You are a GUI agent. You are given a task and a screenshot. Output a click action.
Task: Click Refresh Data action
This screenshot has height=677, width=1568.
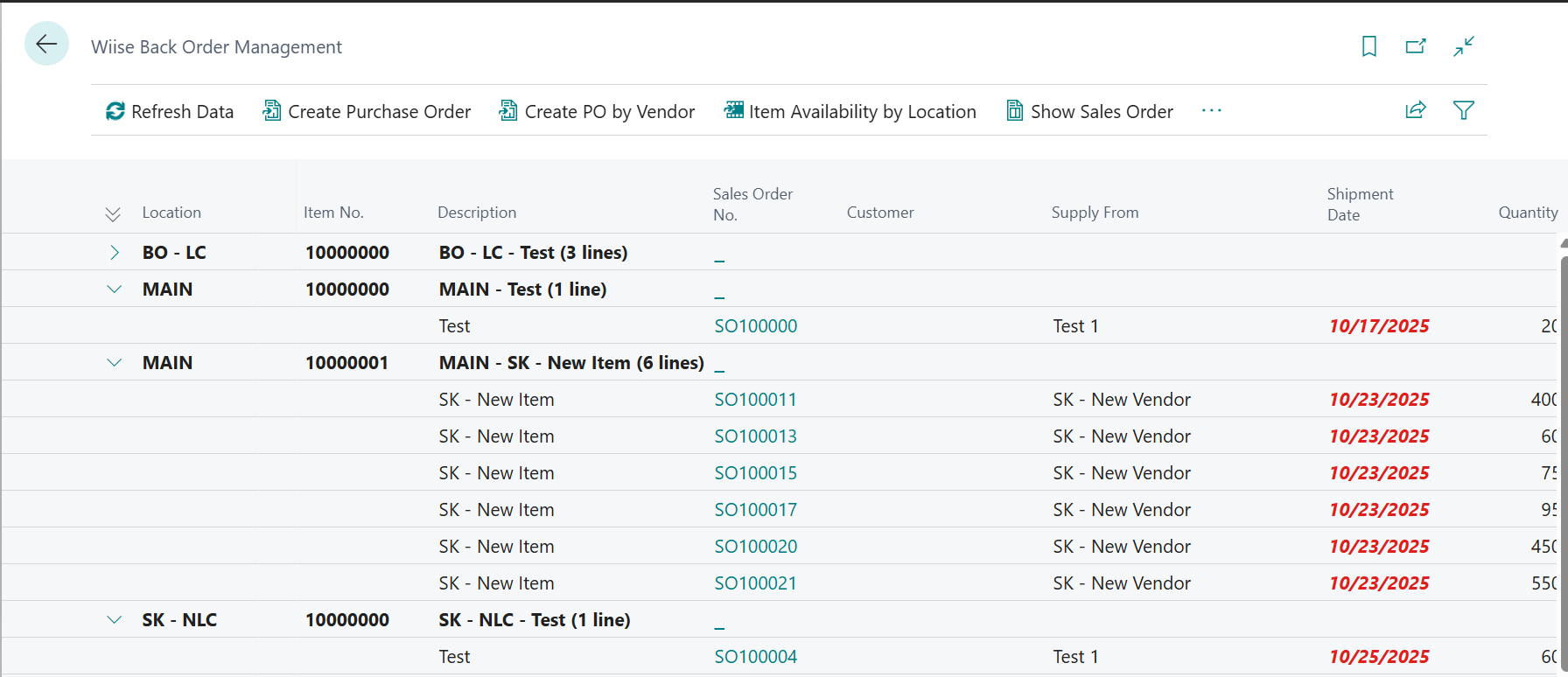coord(170,112)
